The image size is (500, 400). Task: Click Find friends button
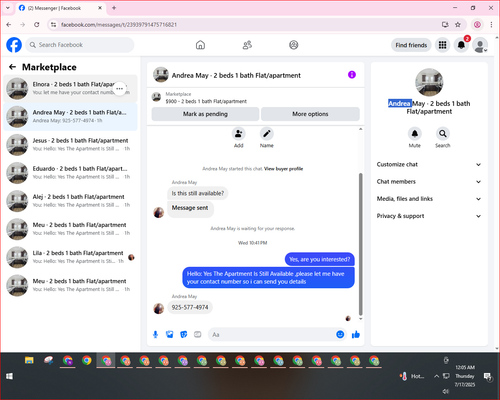tap(411, 45)
